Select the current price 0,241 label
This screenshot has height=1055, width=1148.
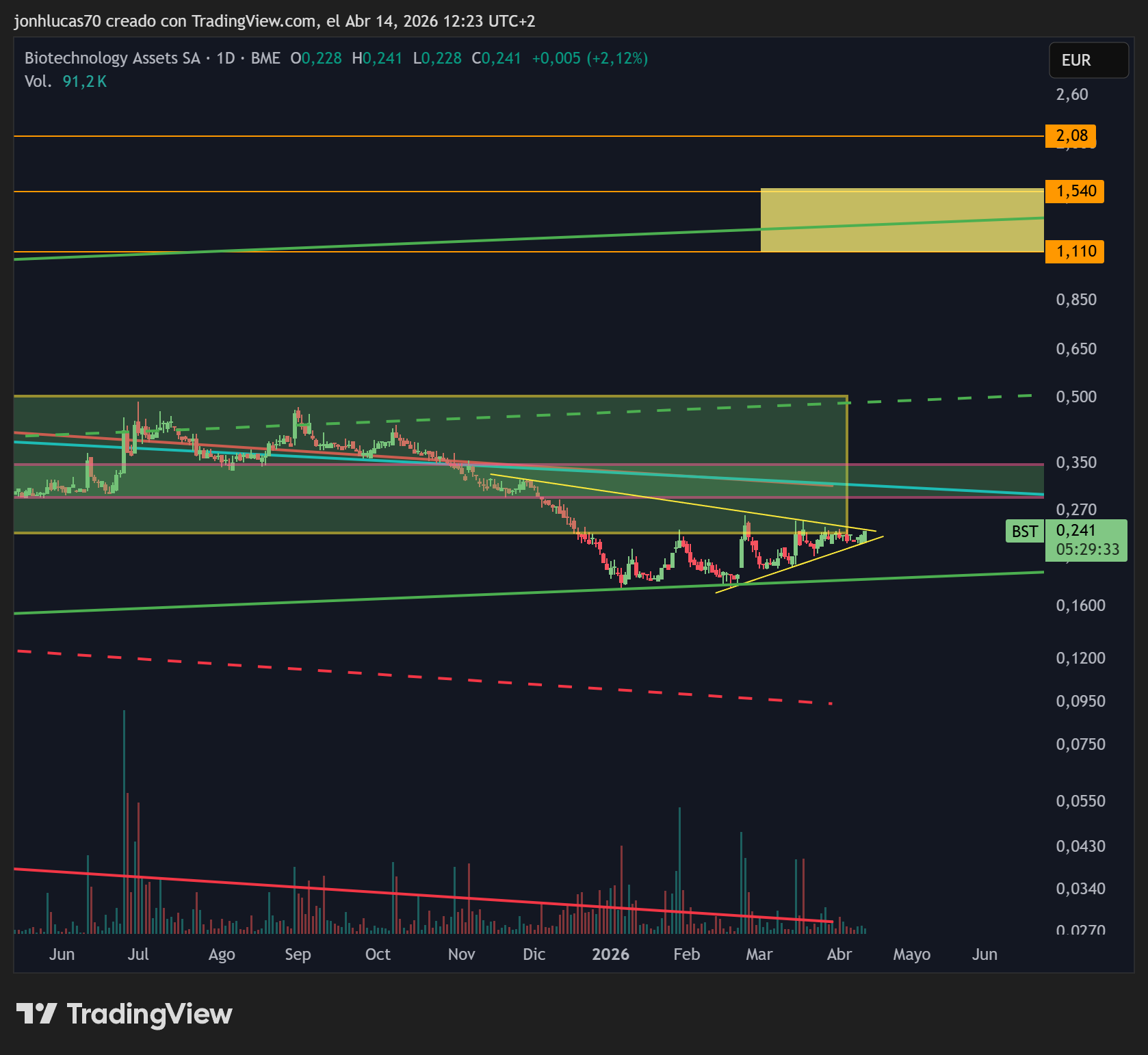(1076, 530)
